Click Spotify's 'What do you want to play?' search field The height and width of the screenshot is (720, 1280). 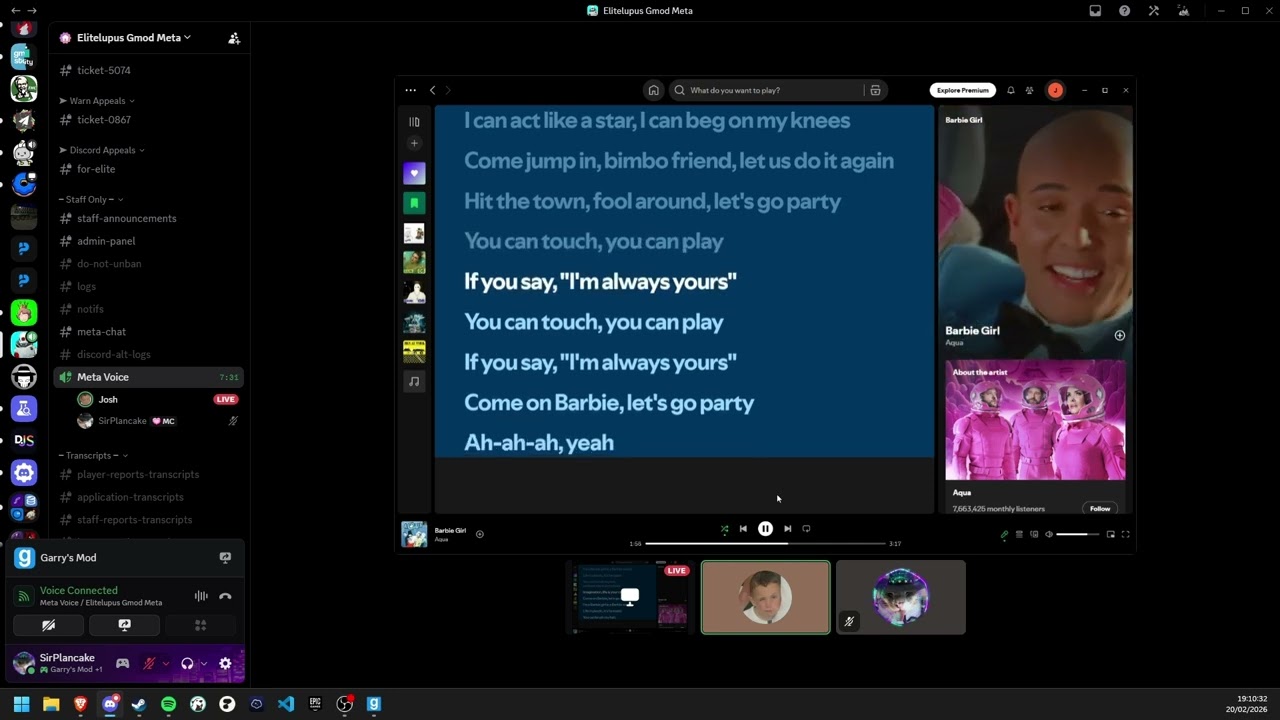click(768, 90)
